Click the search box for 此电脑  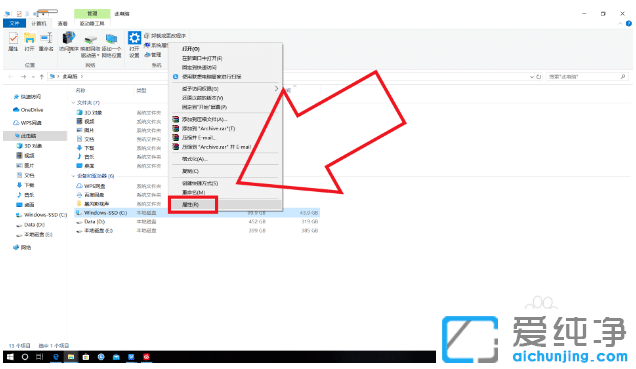pyautogui.click(x=587, y=77)
